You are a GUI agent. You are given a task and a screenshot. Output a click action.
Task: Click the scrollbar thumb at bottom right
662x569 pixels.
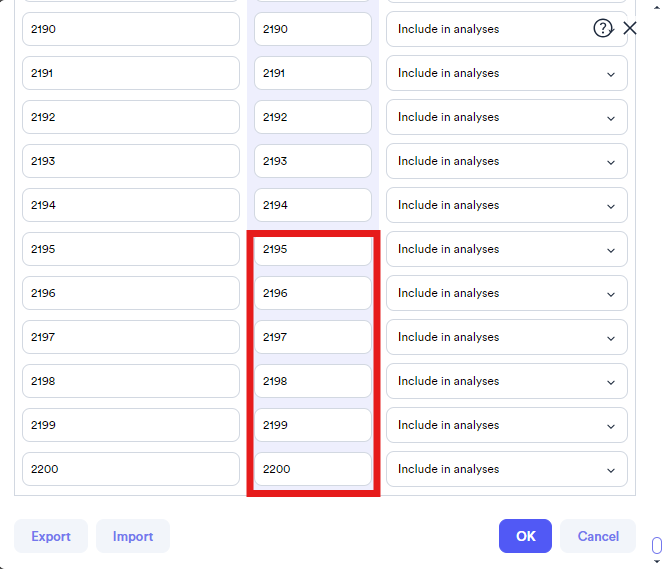point(657,545)
